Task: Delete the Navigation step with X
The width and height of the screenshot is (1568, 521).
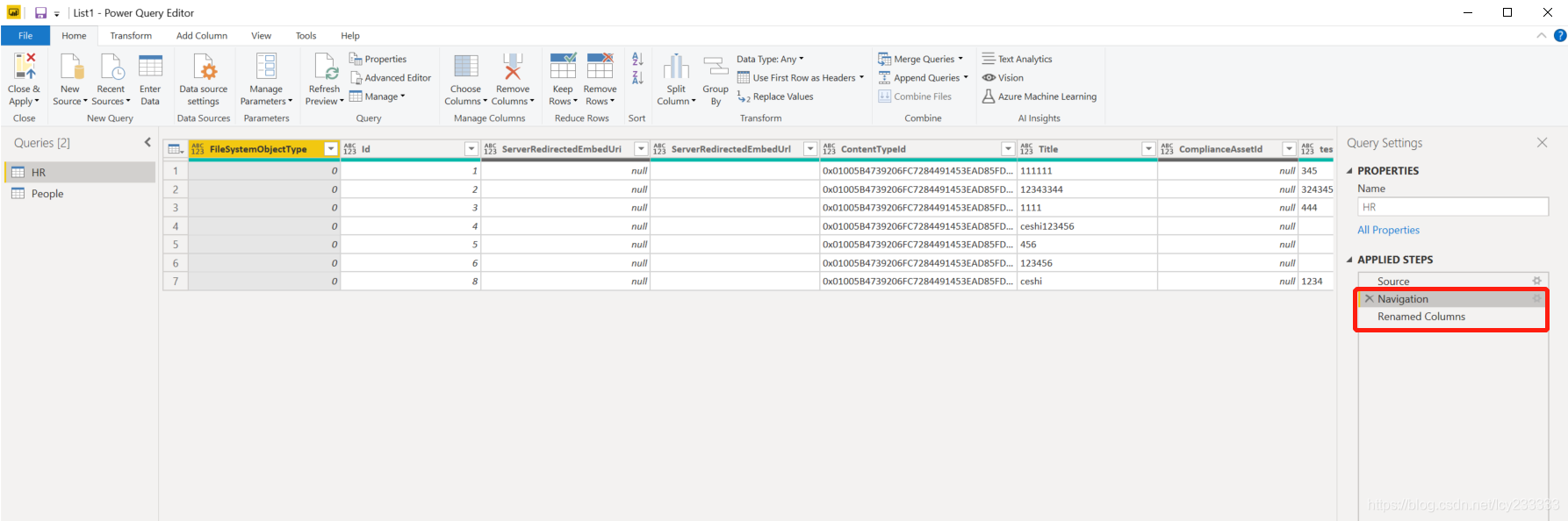Action: click(x=1369, y=299)
